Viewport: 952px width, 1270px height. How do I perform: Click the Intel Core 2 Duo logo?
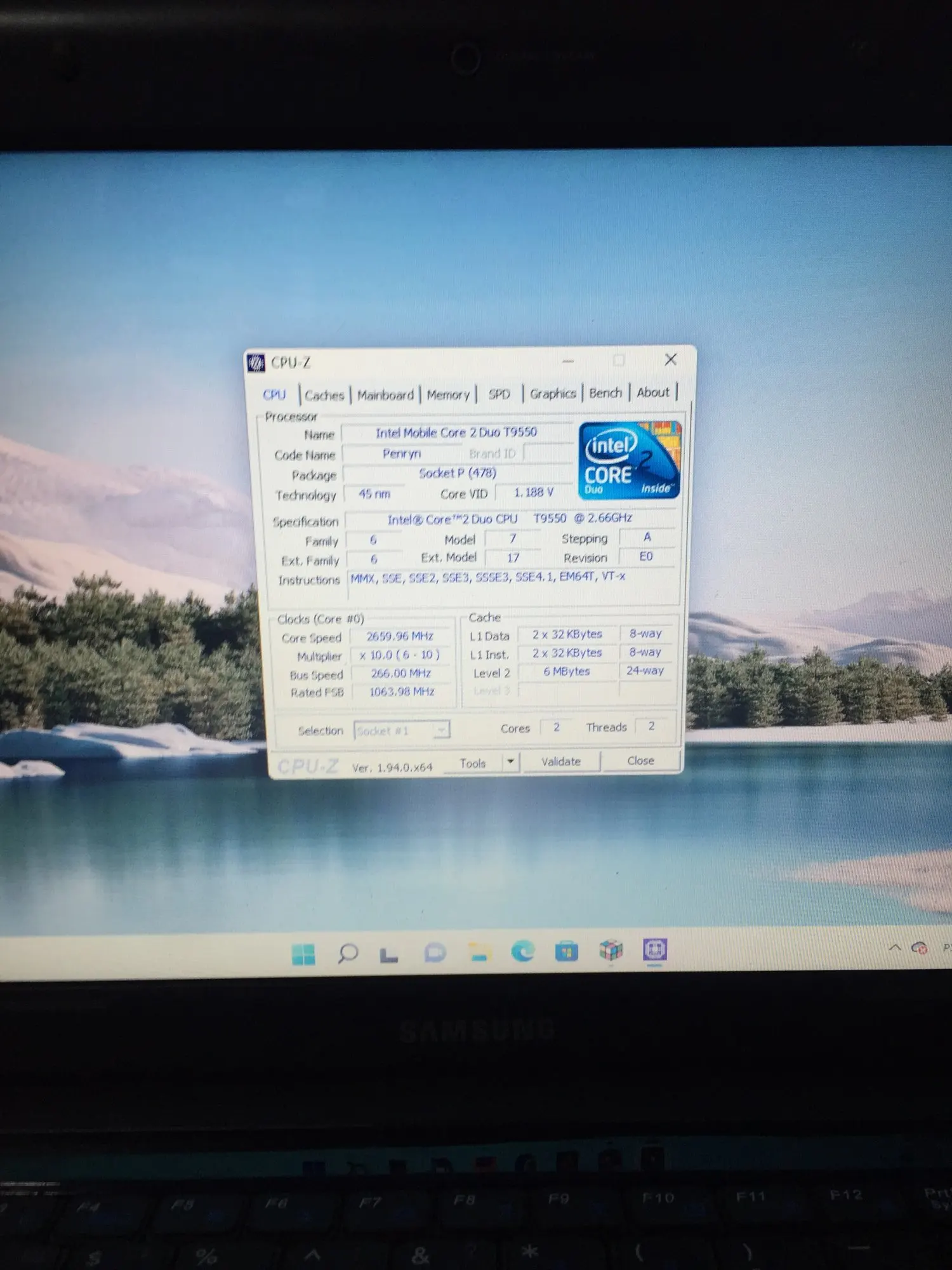tap(630, 459)
